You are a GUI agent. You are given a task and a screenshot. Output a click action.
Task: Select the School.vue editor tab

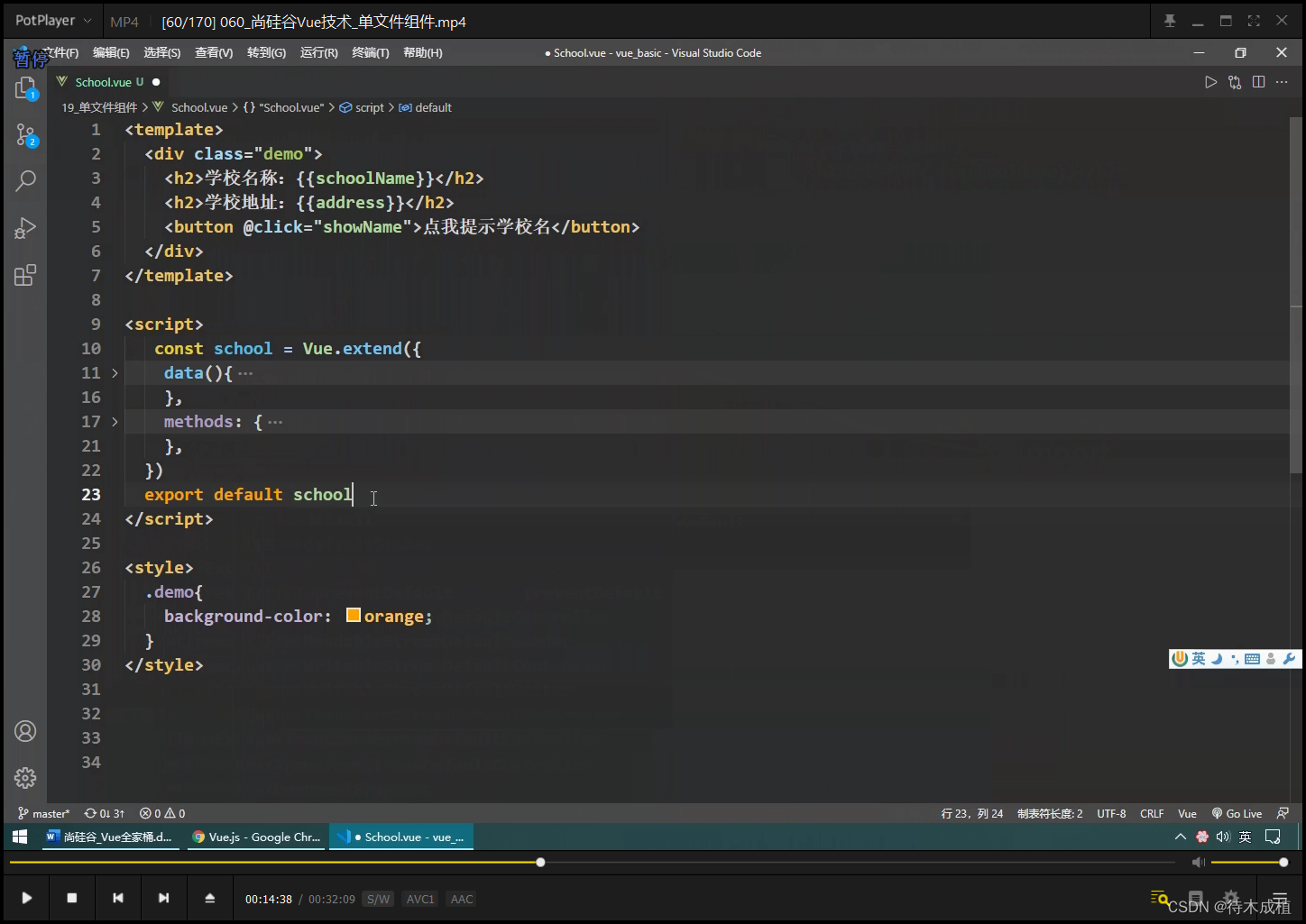click(x=109, y=82)
